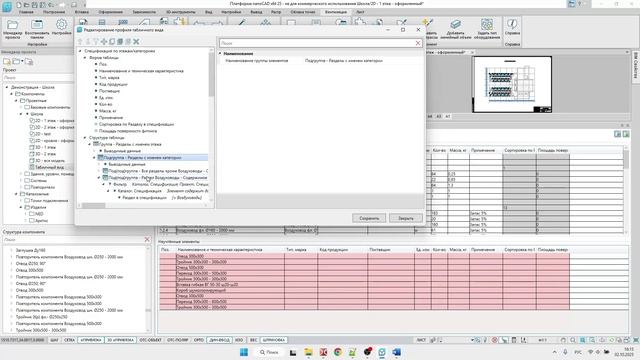Open Word from taskbar

[x=396, y=352]
